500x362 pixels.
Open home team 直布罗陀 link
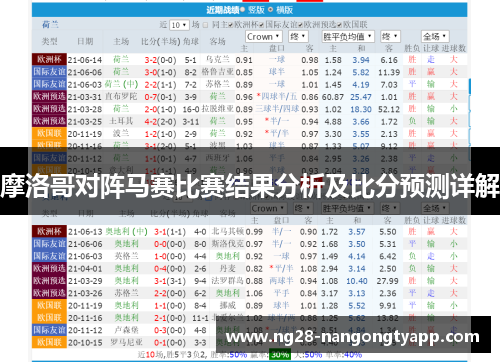click(x=121, y=97)
